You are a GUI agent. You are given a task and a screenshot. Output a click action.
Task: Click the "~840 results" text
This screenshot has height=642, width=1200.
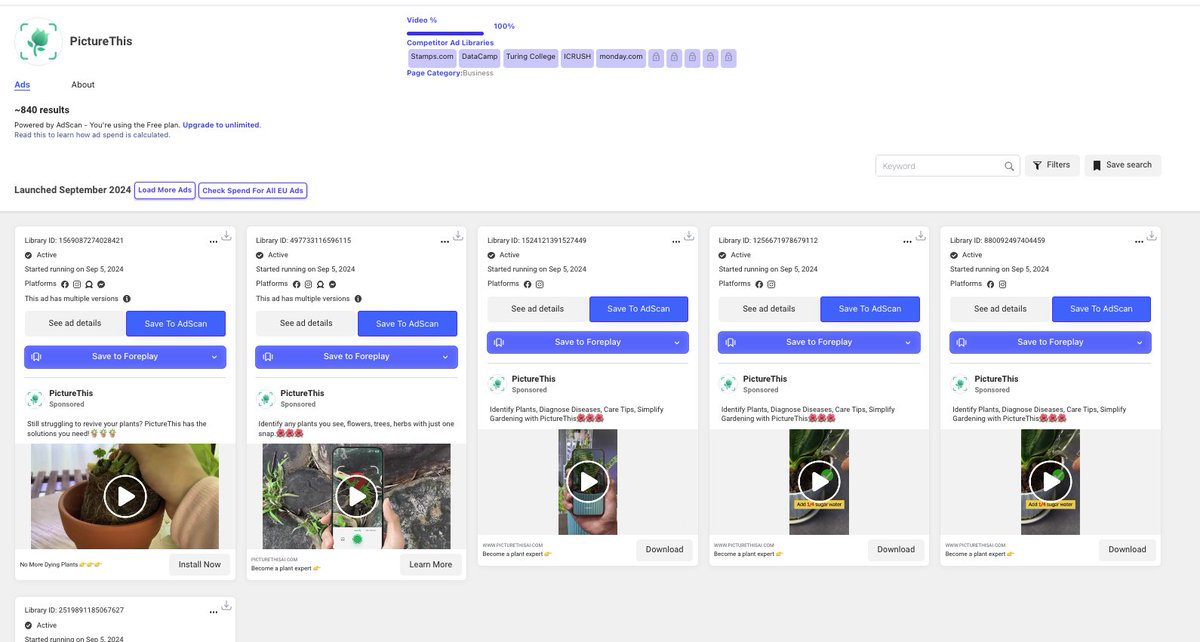42,110
